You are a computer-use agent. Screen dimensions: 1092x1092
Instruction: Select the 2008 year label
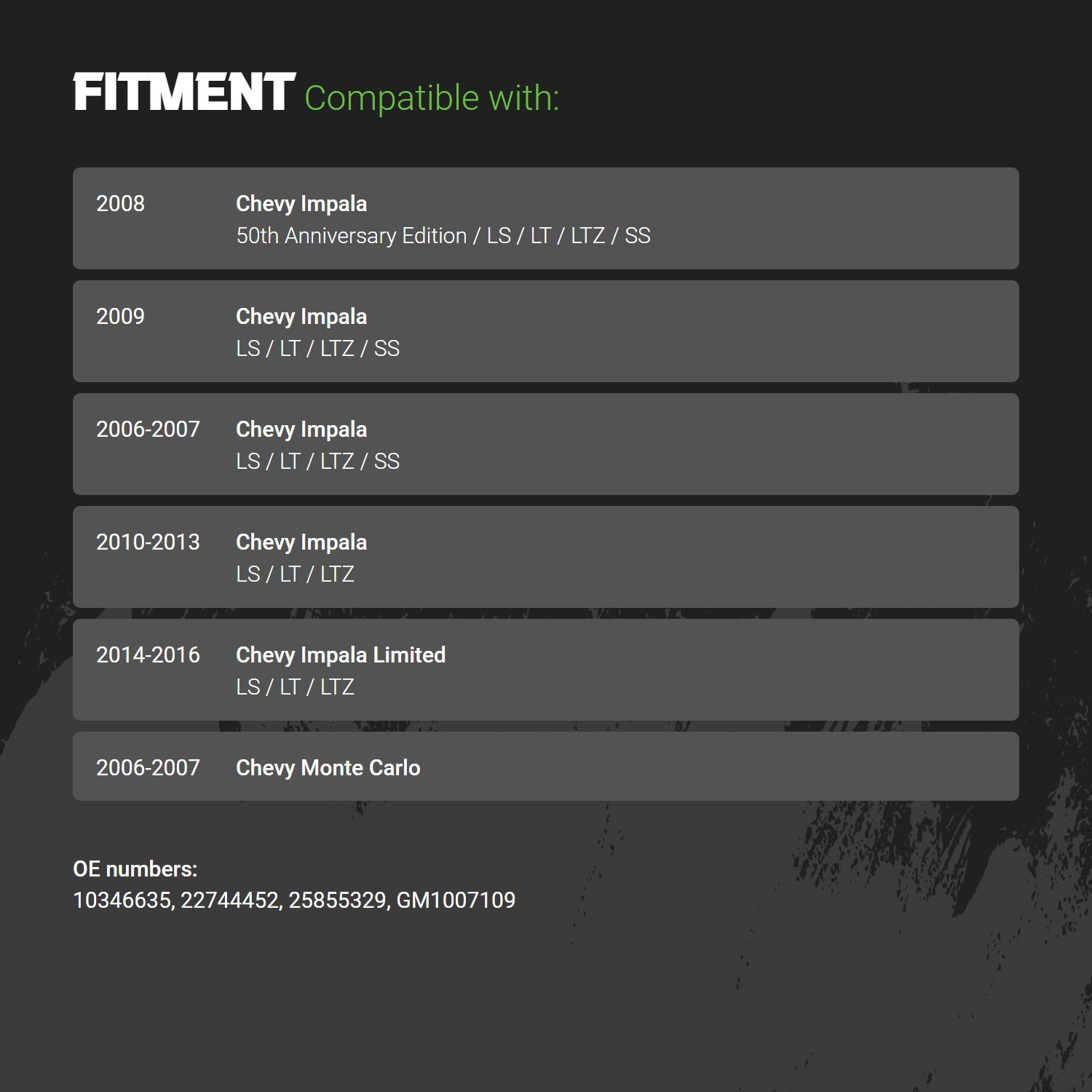120,204
